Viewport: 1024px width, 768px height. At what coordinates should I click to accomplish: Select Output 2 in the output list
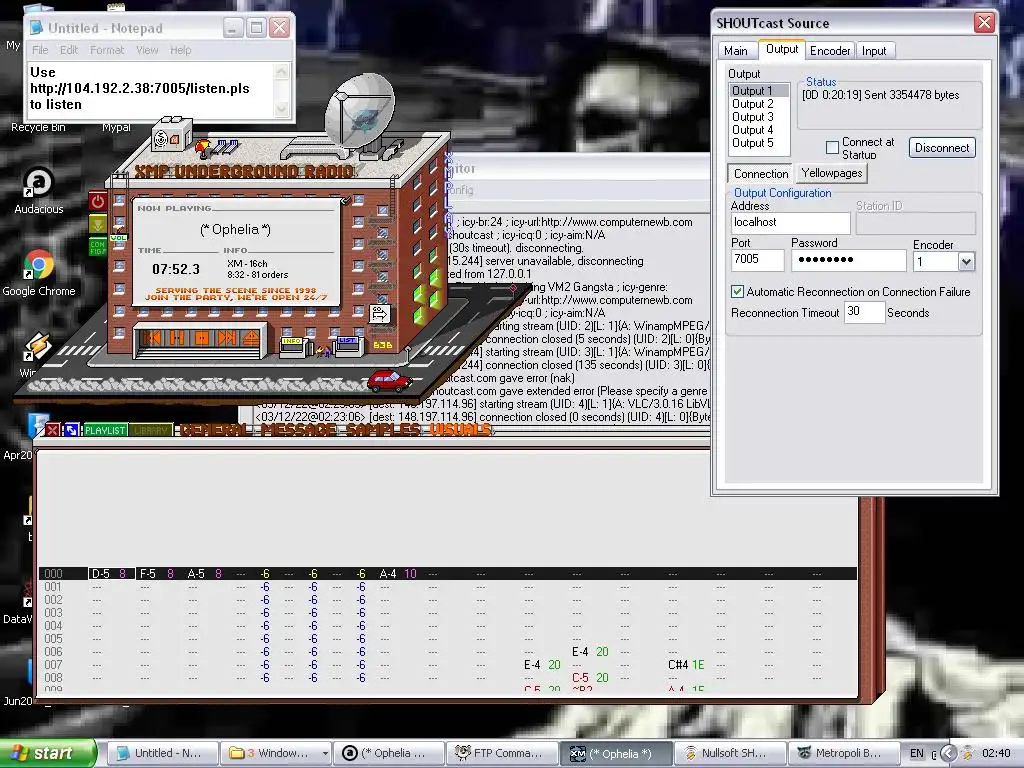(x=758, y=104)
